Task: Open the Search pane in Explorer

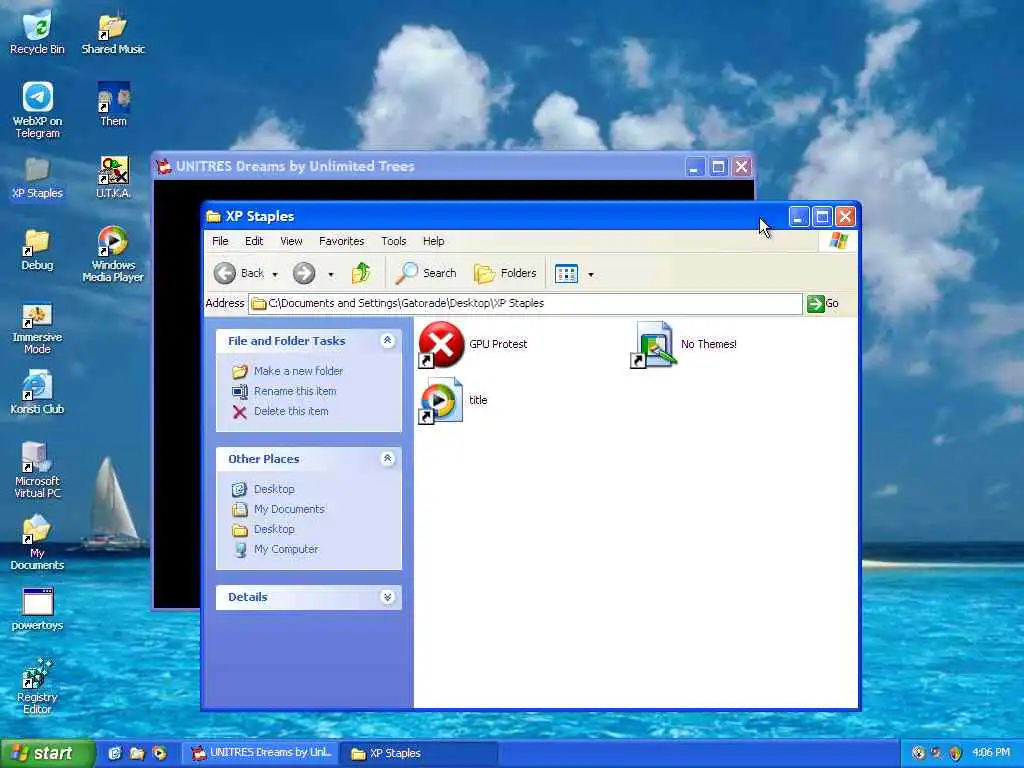Action: (x=426, y=273)
